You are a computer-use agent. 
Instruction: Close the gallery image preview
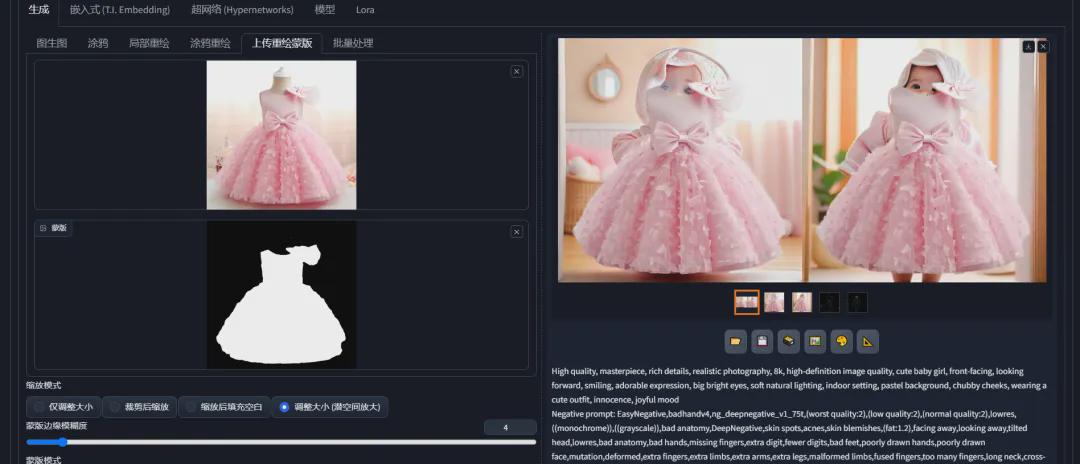tap(1043, 47)
